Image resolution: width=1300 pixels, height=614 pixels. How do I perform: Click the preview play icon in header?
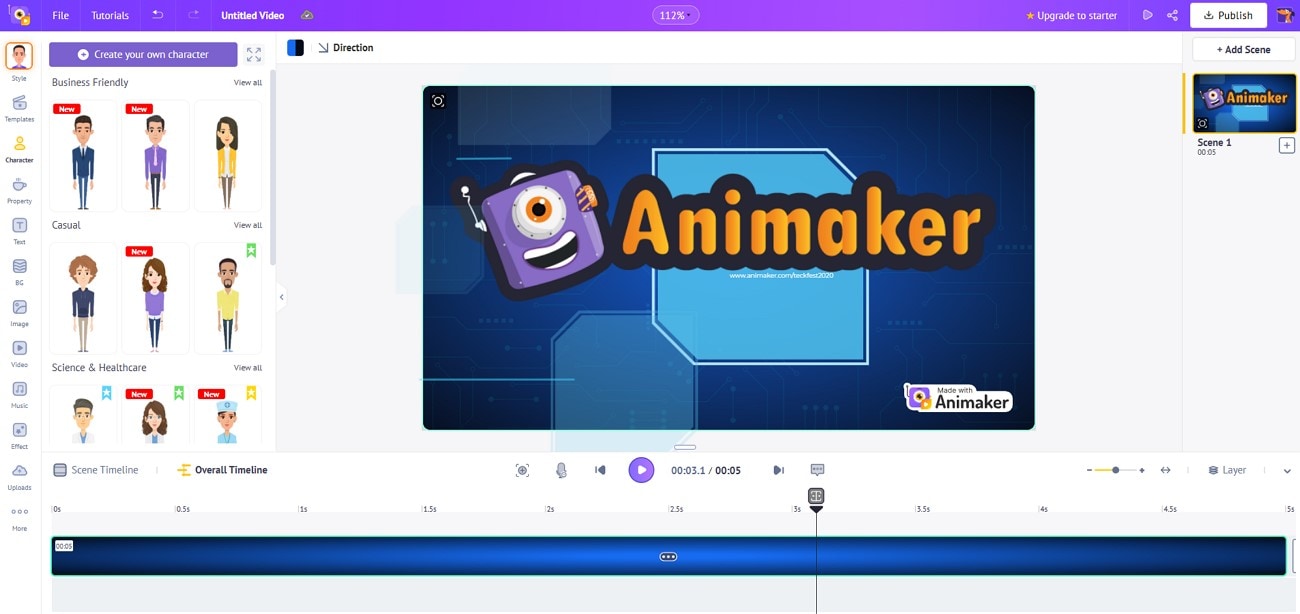[x=1148, y=15]
